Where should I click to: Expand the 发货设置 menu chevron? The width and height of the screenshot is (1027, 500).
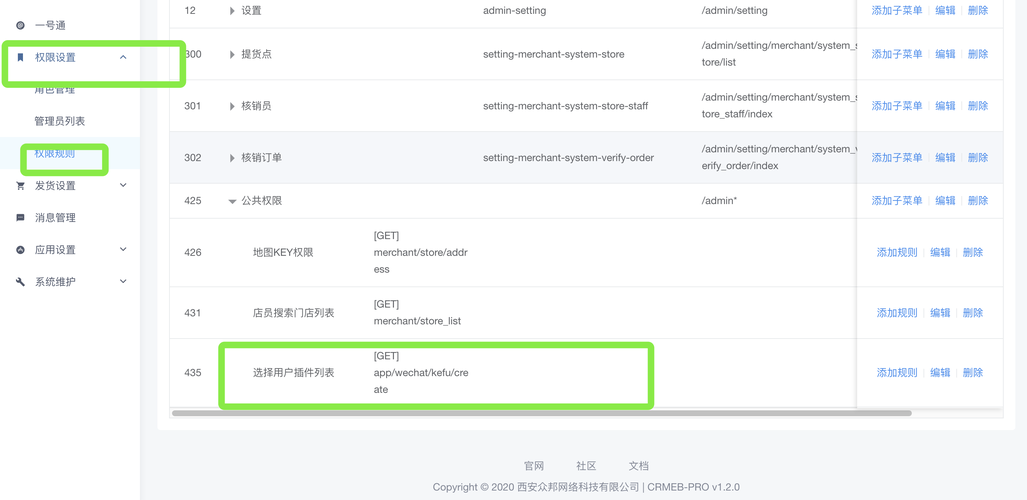pos(123,185)
